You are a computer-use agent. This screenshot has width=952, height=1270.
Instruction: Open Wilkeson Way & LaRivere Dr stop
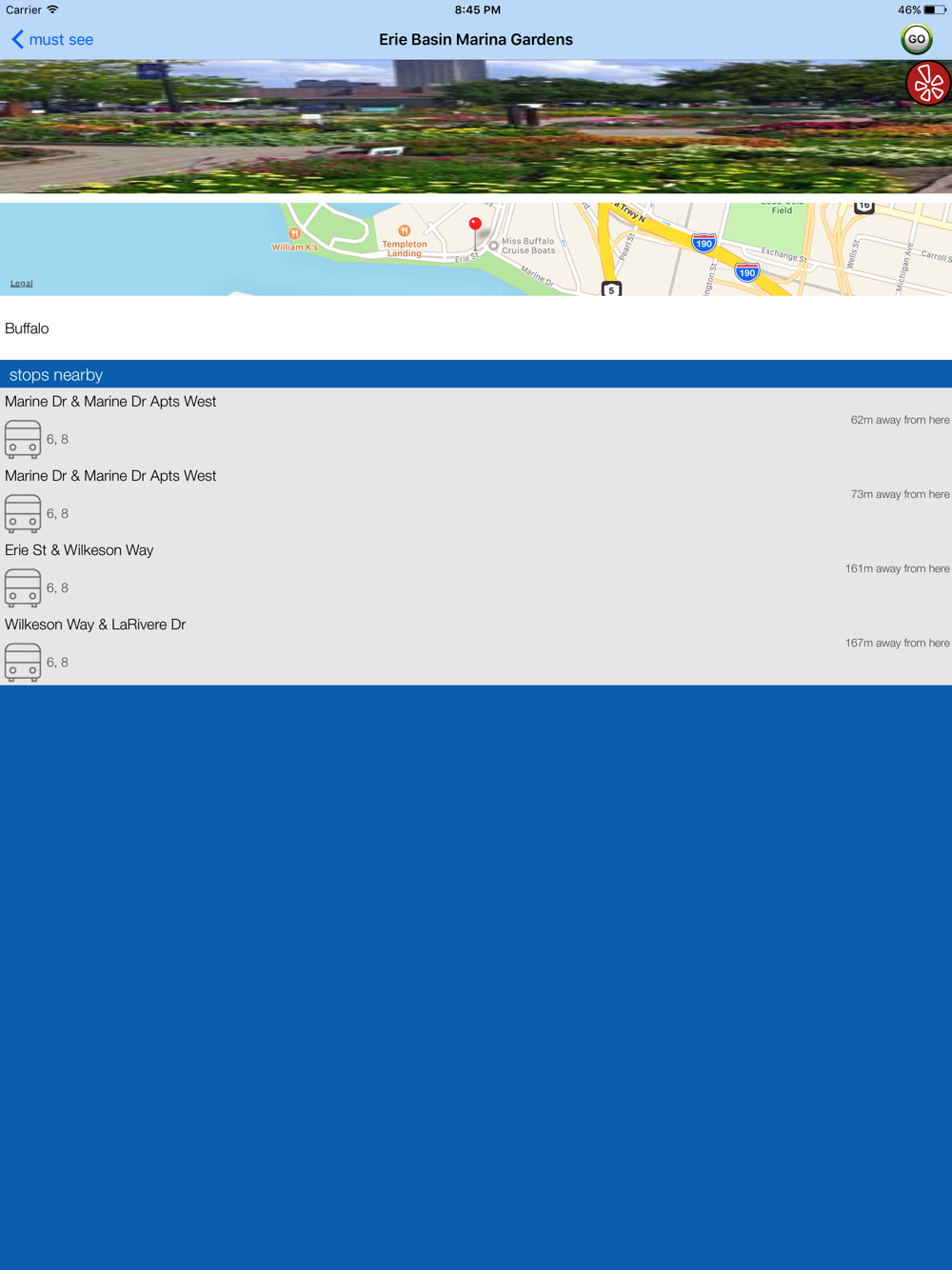(x=476, y=647)
